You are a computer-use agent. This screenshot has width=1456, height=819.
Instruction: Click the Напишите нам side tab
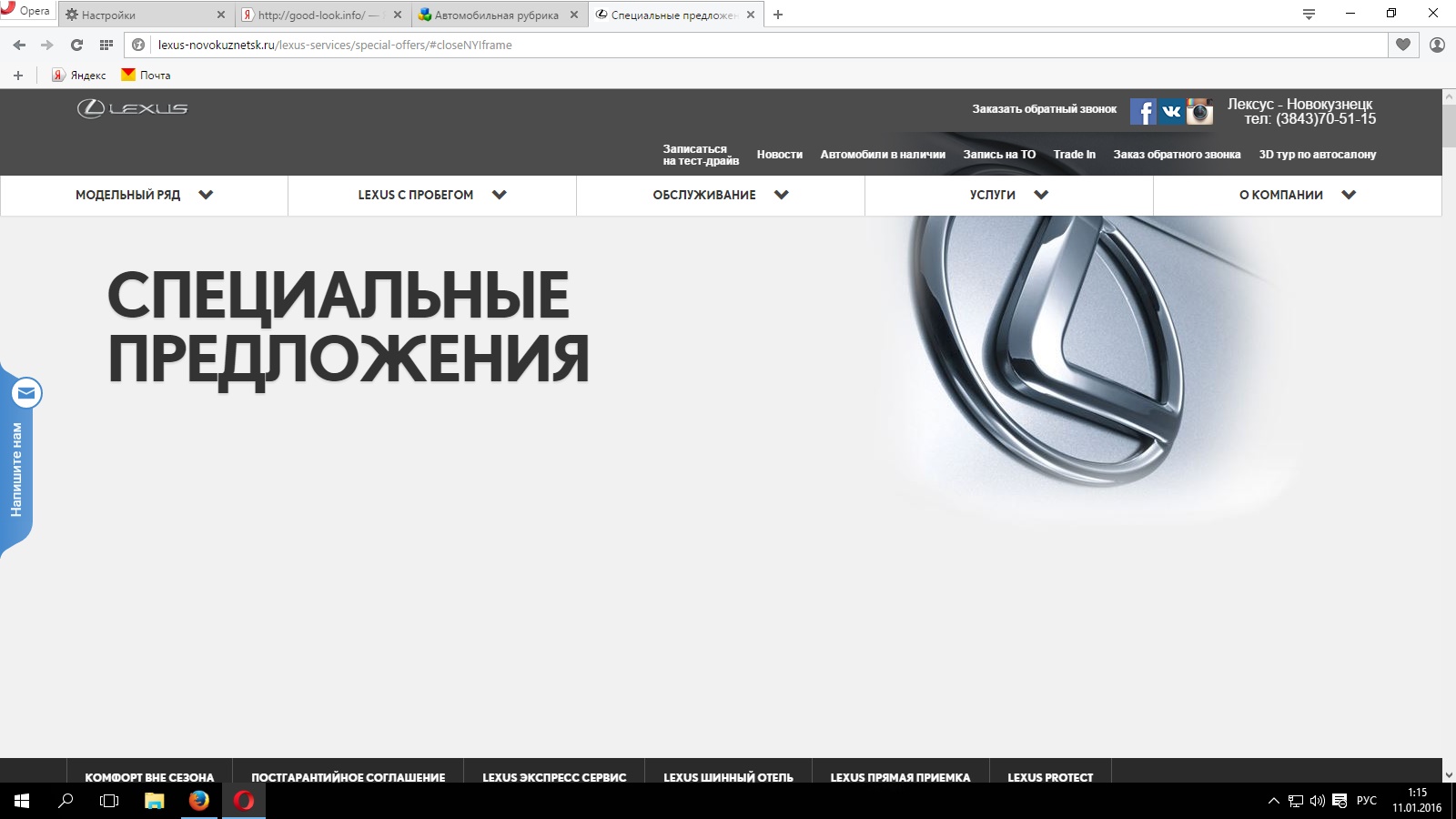(16, 470)
